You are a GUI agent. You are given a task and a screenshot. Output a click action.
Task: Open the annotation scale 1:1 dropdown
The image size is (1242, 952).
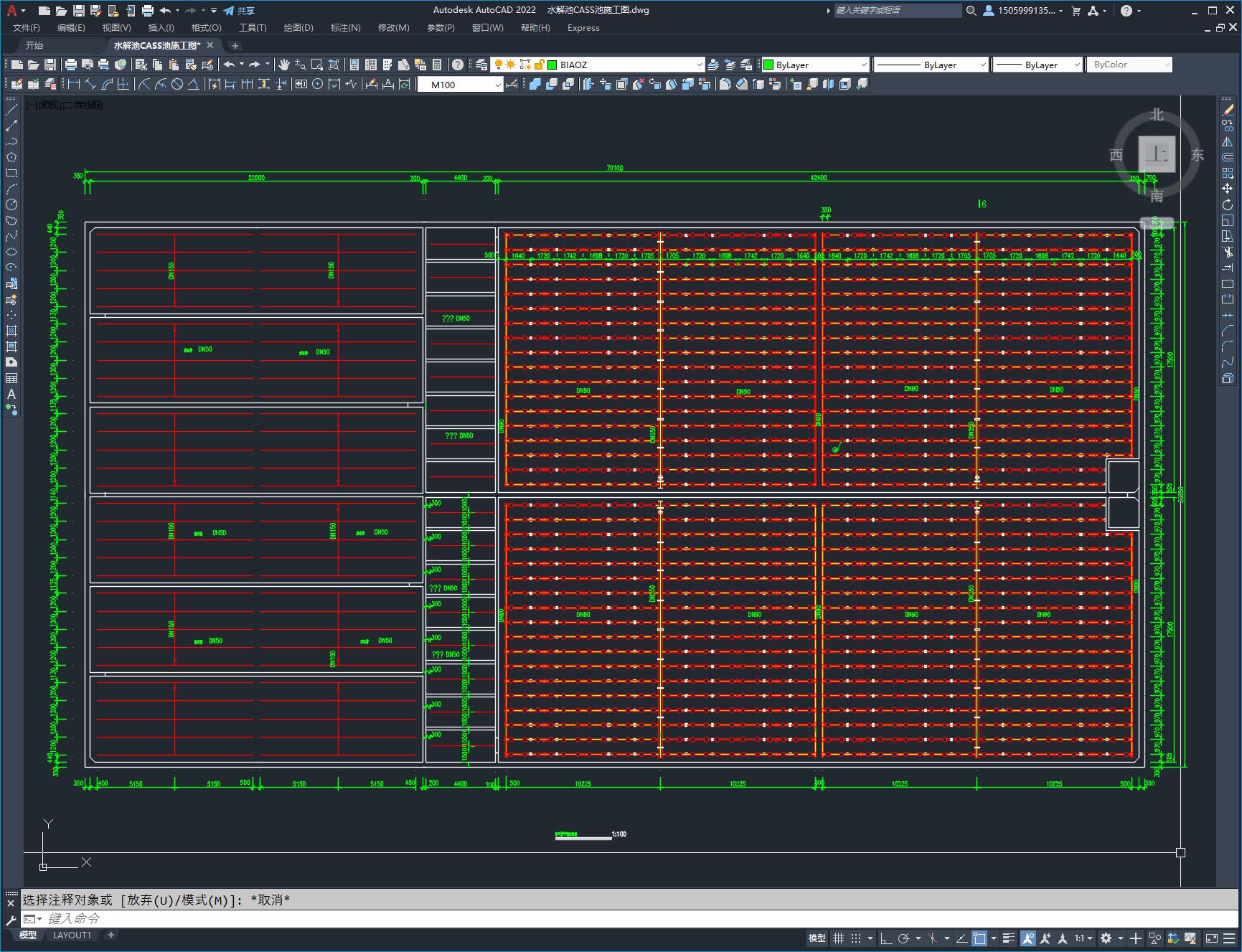[1083, 938]
